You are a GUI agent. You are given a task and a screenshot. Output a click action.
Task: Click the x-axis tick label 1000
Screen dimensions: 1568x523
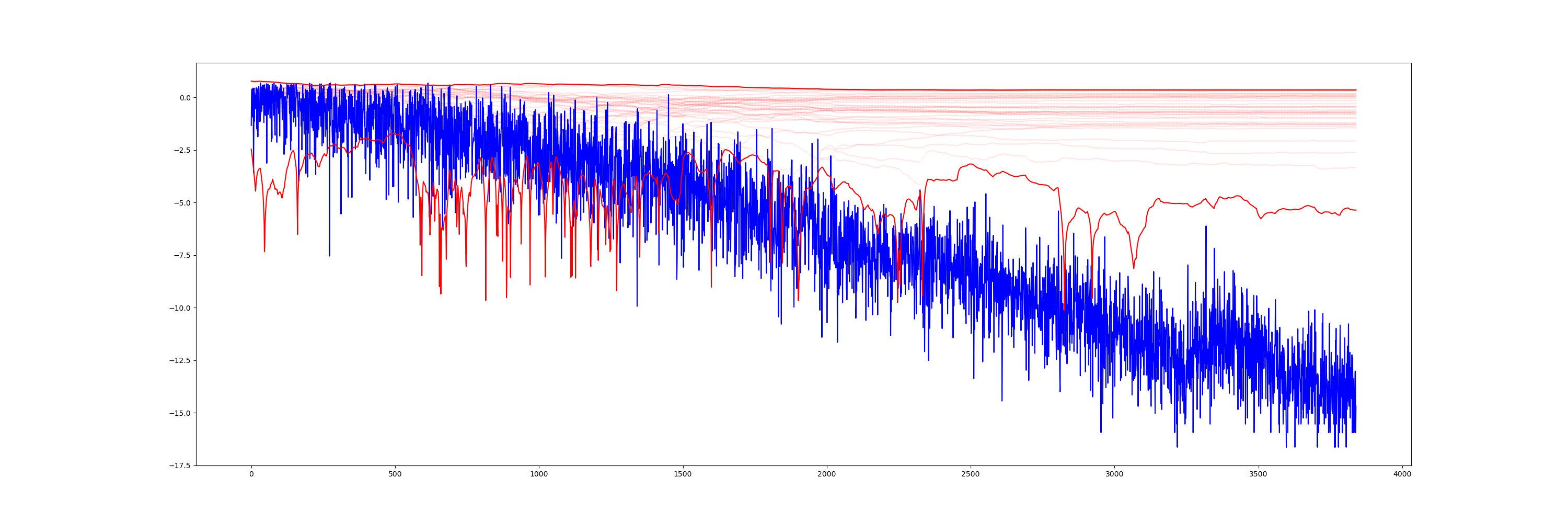539,474
